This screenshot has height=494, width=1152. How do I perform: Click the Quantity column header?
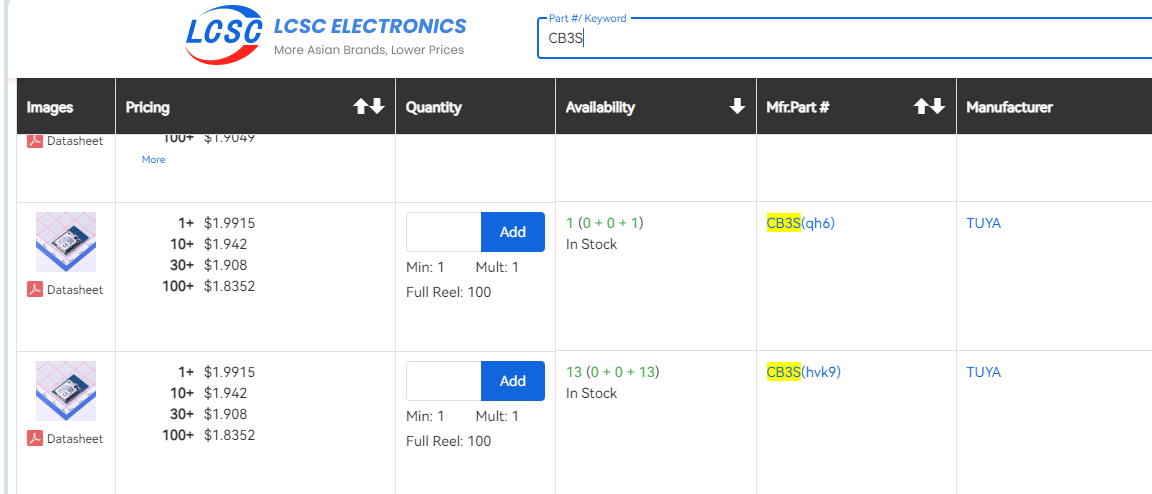433,107
